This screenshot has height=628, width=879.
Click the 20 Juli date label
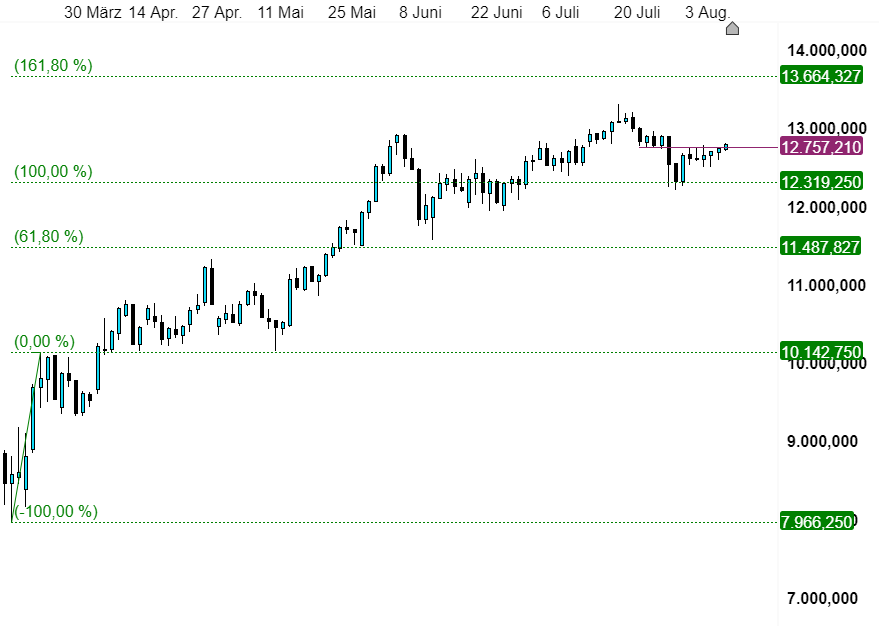click(x=637, y=12)
